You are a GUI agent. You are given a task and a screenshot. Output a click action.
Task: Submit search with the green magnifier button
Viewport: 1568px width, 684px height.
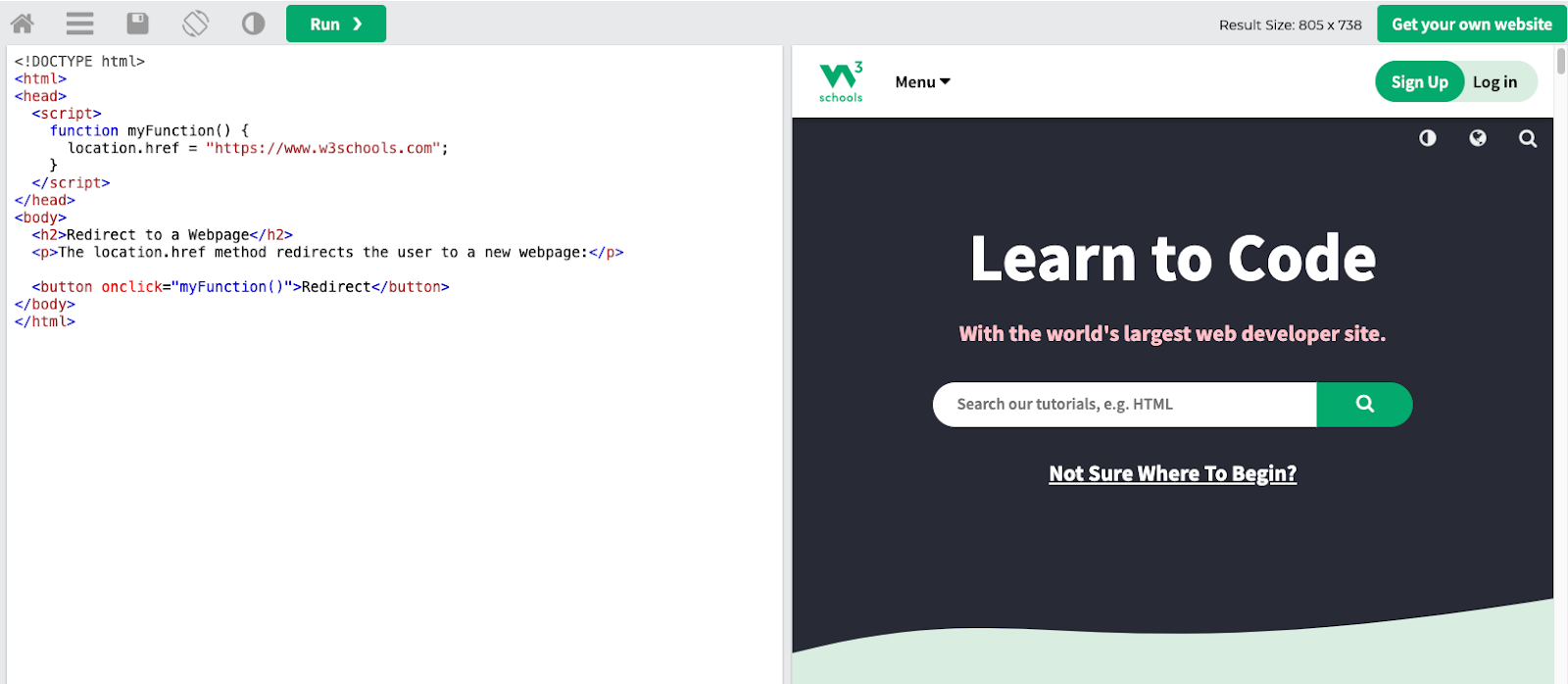click(1364, 404)
